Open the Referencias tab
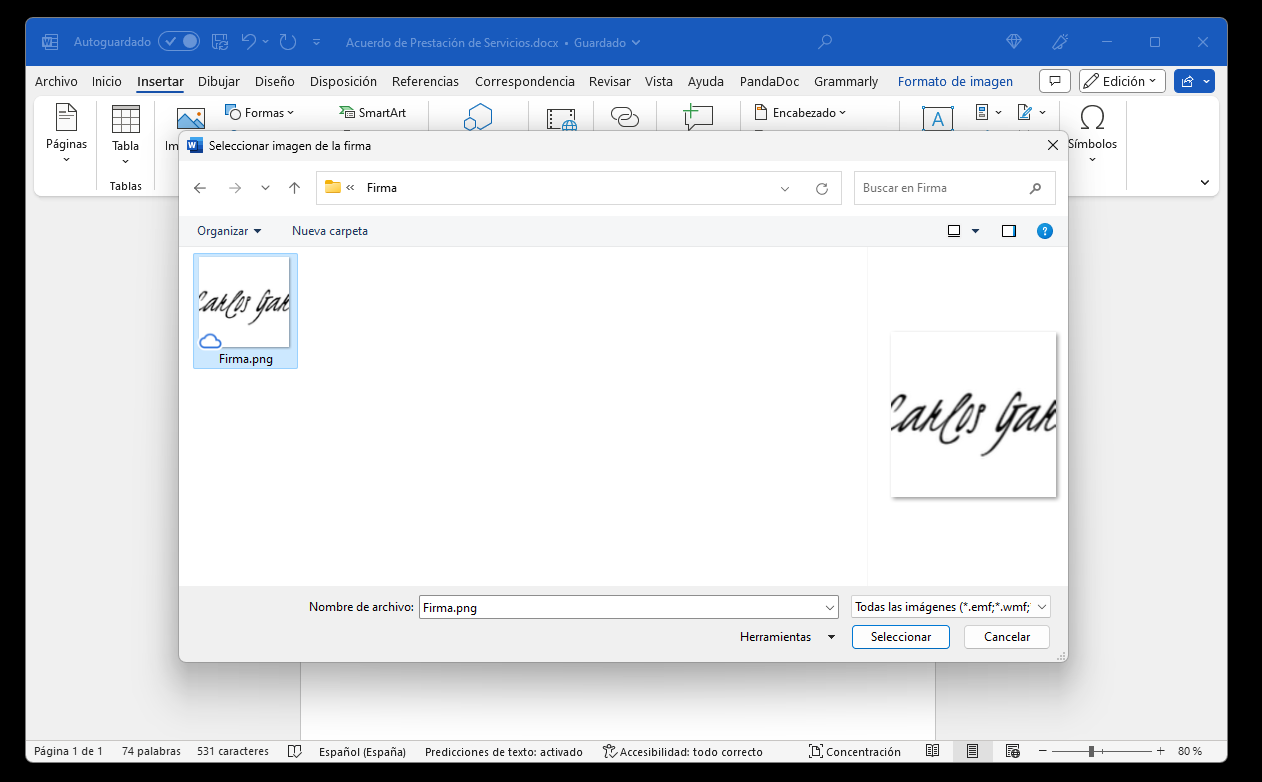 pos(425,82)
